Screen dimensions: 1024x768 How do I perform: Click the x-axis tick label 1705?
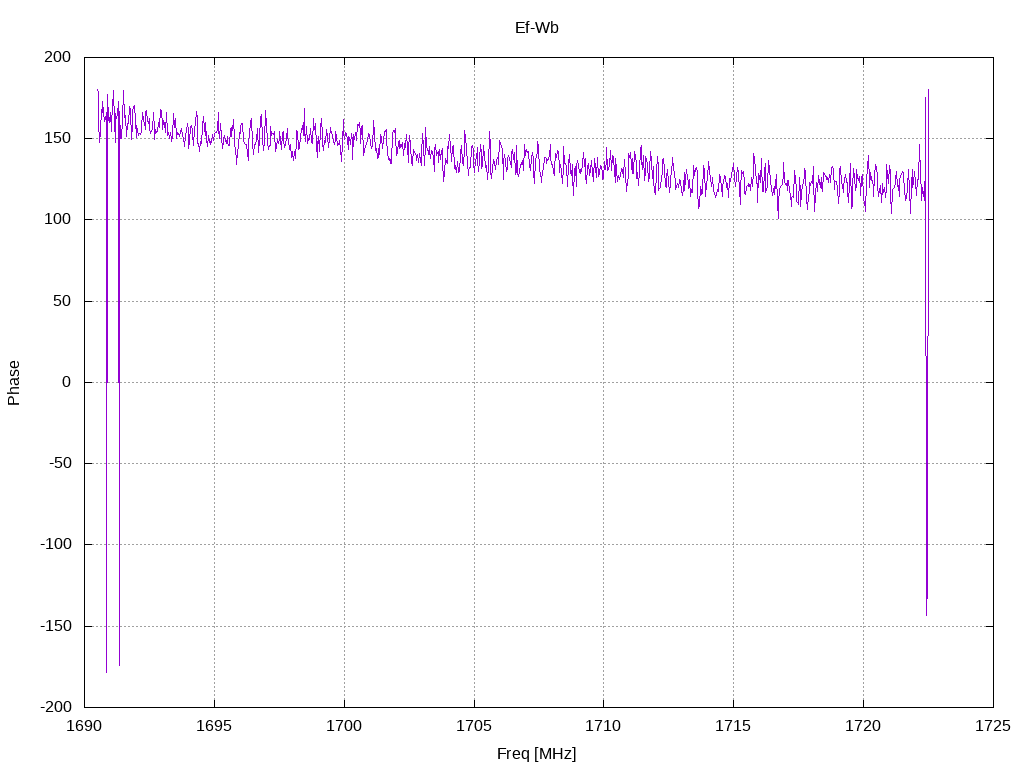coord(474,726)
